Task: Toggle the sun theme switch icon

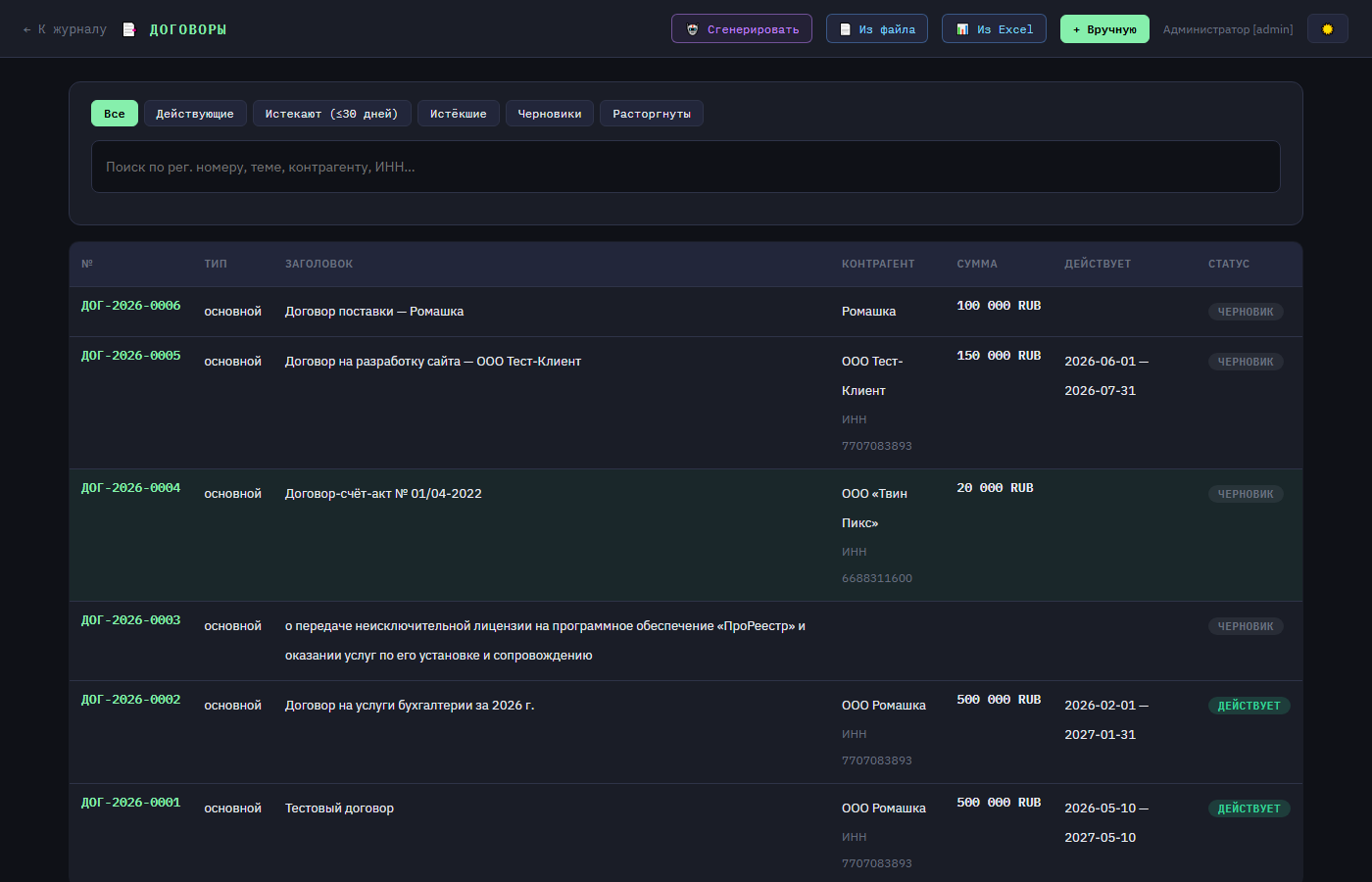Action: [x=1328, y=29]
